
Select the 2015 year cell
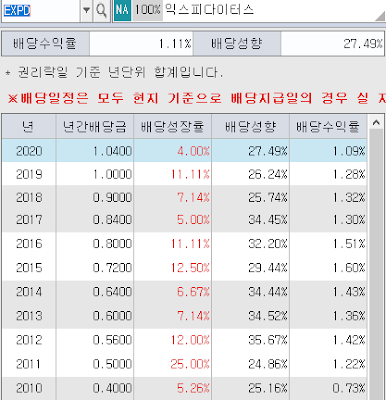pyautogui.click(x=29, y=268)
